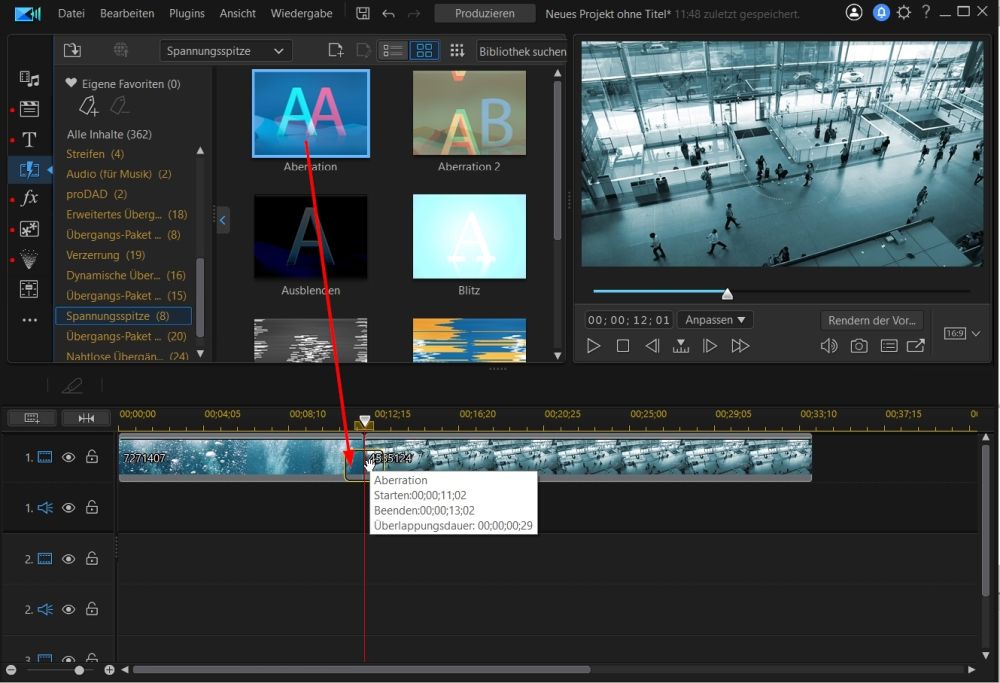Toggle visibility of video track 1
Image resolution: width=1000 pixels, height=683 pixels.
click(x=68, y=457)
